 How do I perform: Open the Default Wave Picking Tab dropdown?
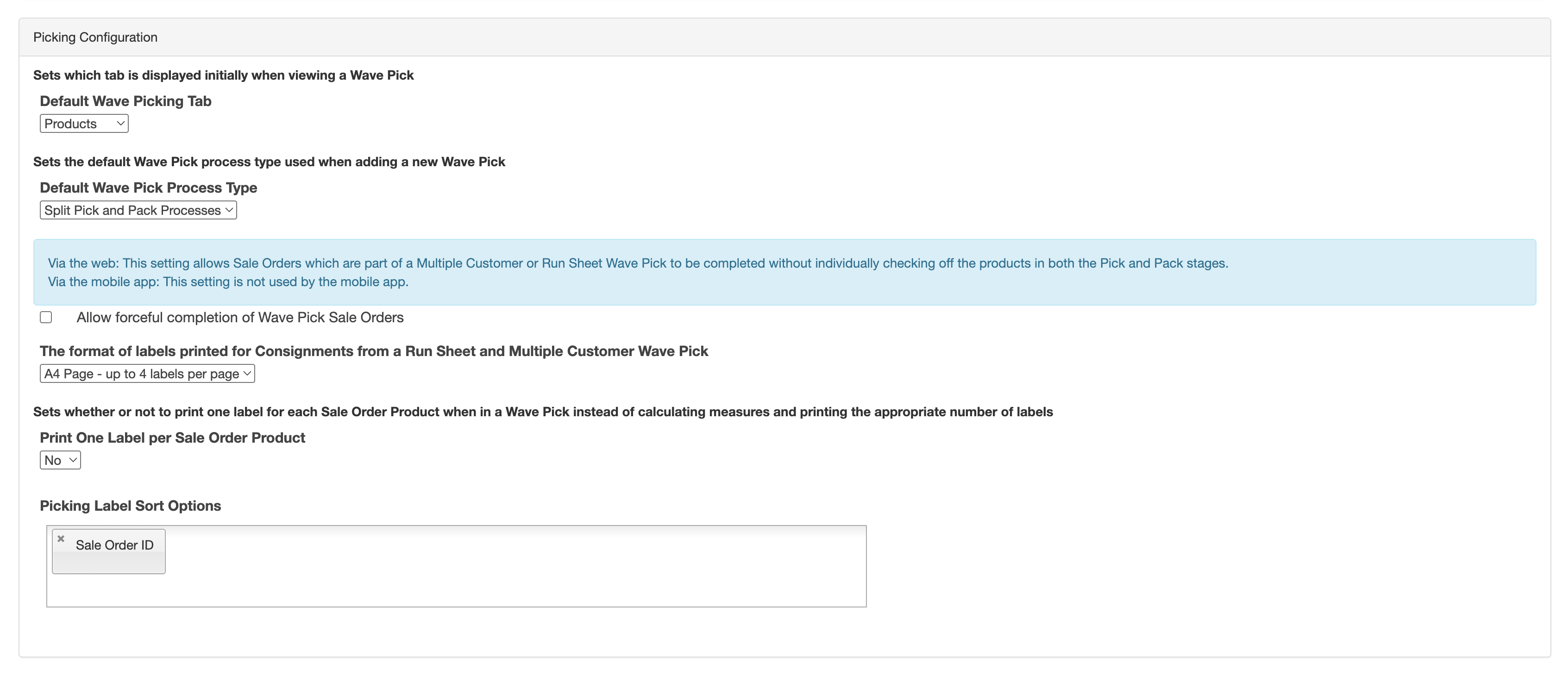84,124
